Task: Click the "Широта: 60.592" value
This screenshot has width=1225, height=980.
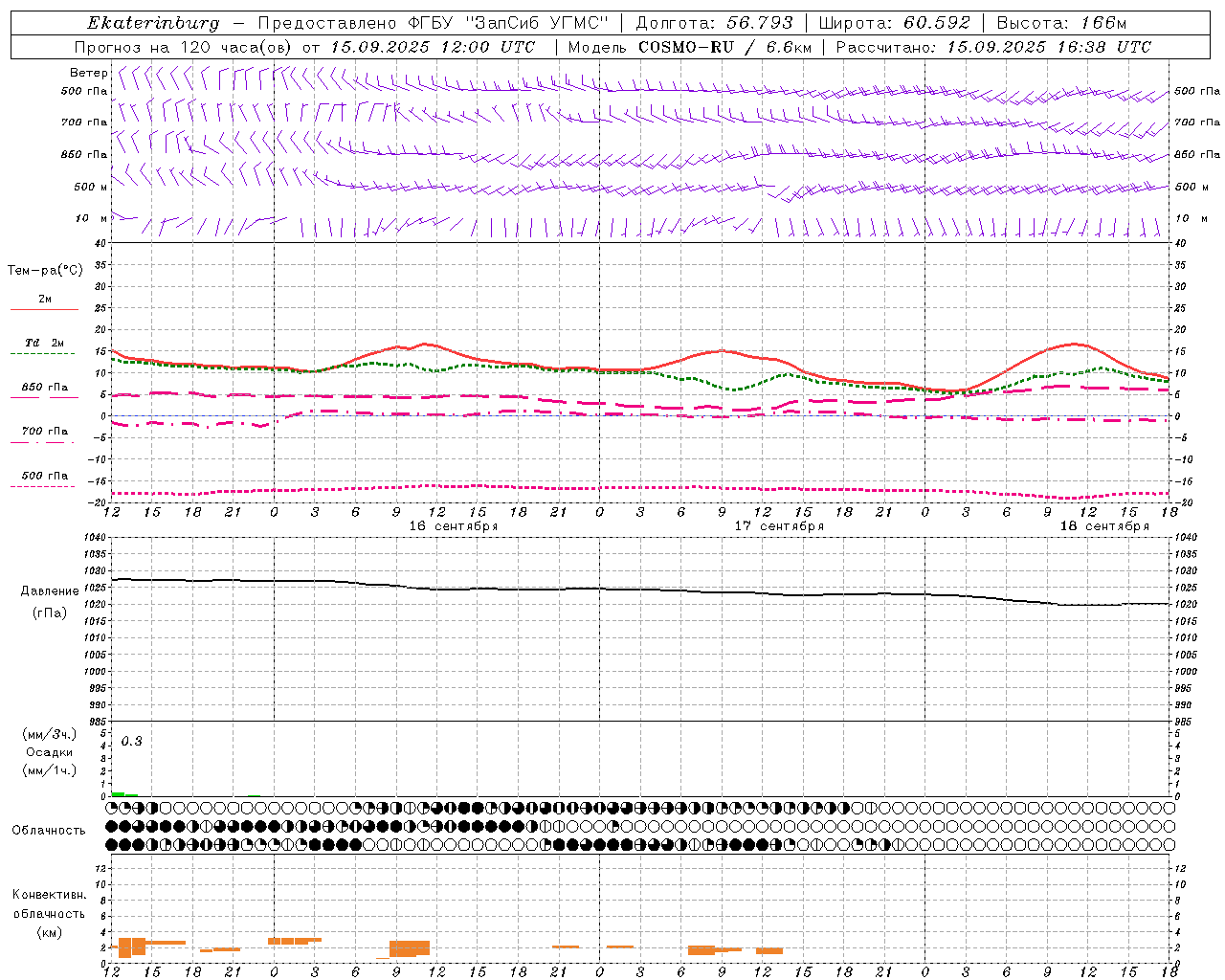Action: click(894, 23)
